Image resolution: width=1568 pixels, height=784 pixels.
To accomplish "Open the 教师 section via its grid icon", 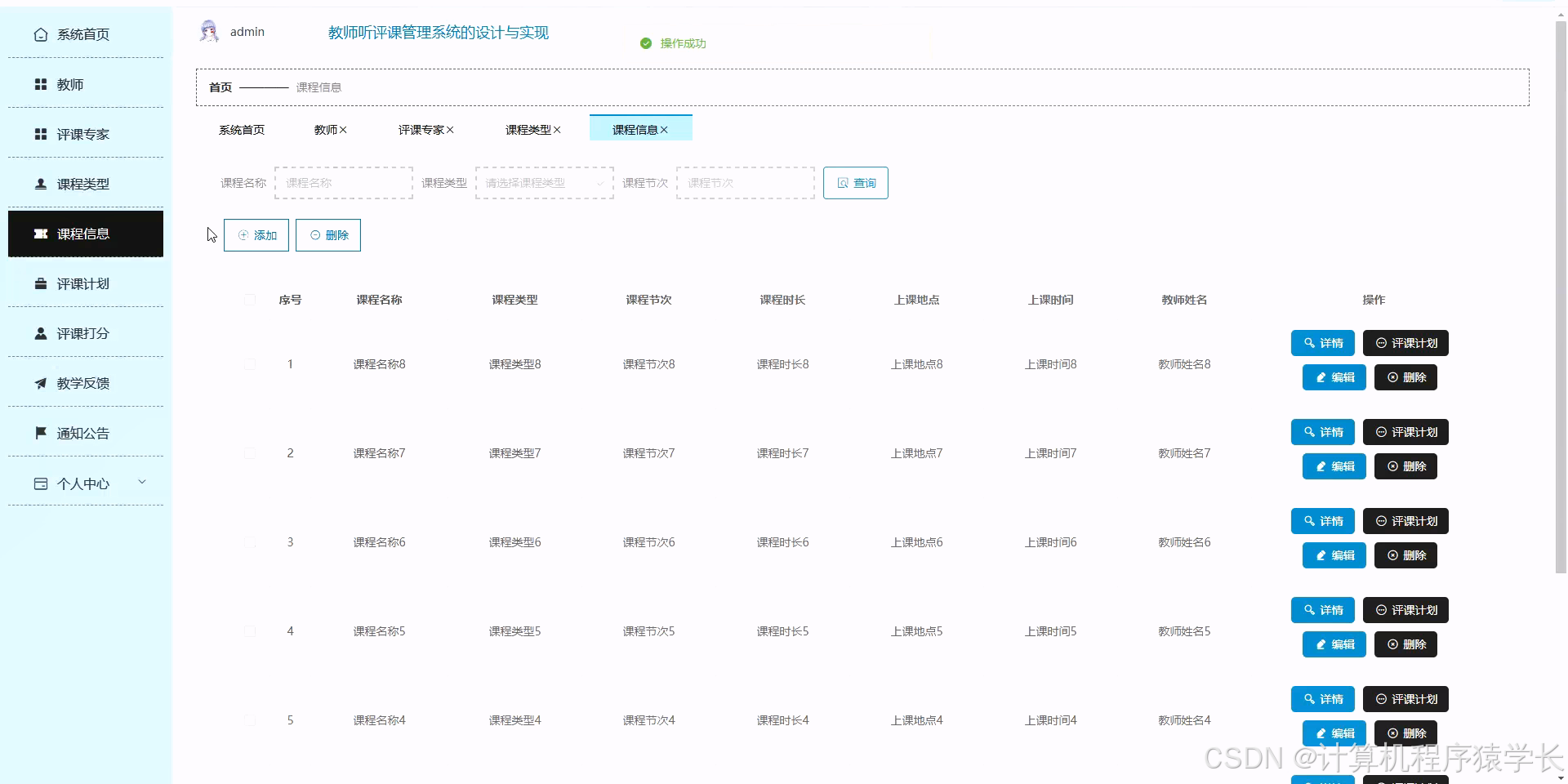I will coord(41,84).
